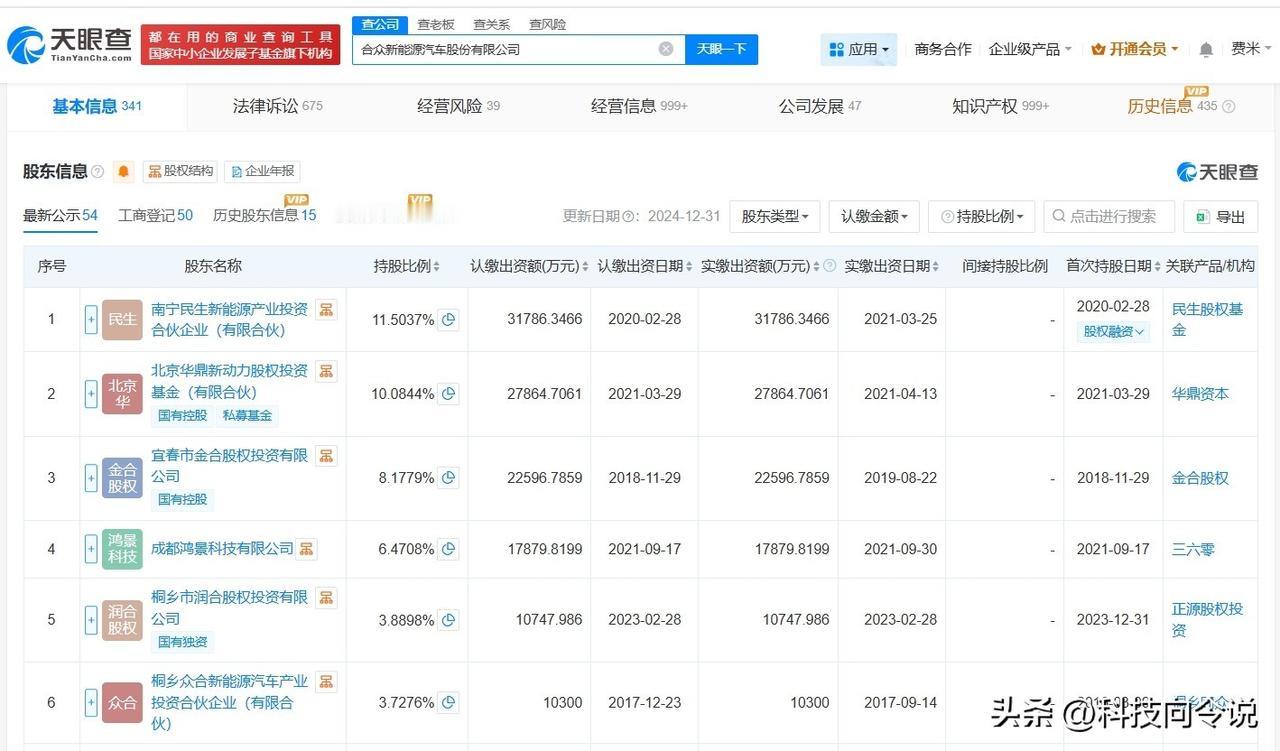Image resolution: width=1280 pixels, height=751 pixels.
Task: Click pie chart icon beside 10.0844%
Action: 449,394
